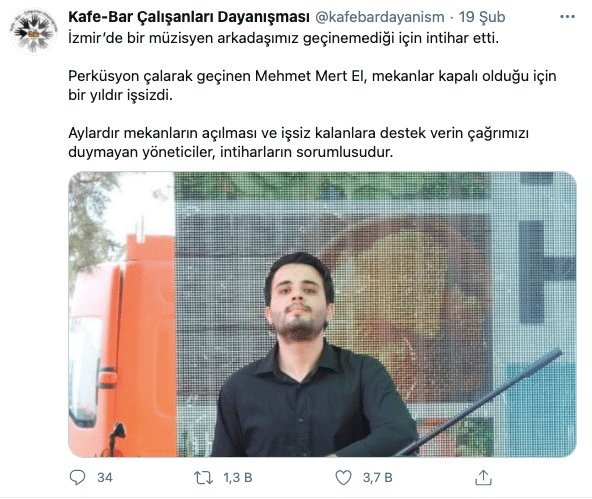This screenshot has width=592, height=499.
Task: Click the text line ending sorumlusudur
Action: tap(231, 152)
